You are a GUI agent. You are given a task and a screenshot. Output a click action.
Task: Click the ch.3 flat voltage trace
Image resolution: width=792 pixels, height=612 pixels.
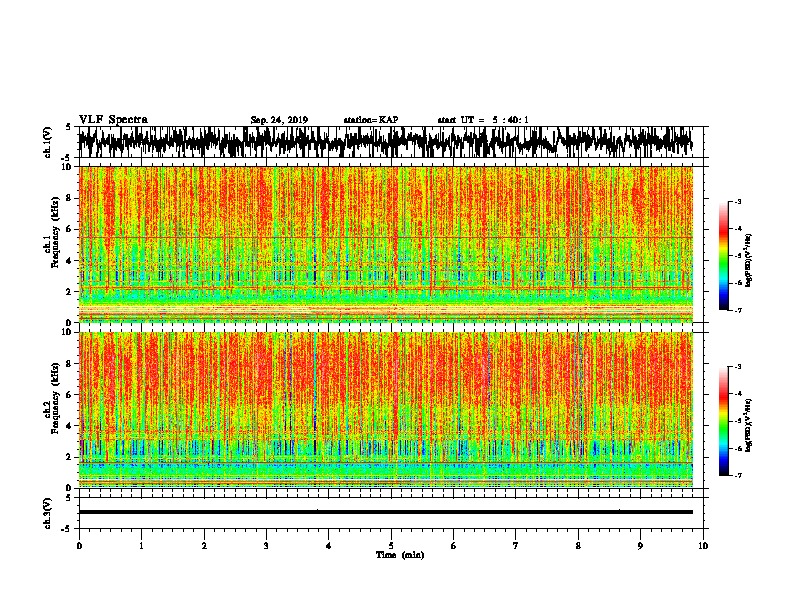(x=385, y=512)
